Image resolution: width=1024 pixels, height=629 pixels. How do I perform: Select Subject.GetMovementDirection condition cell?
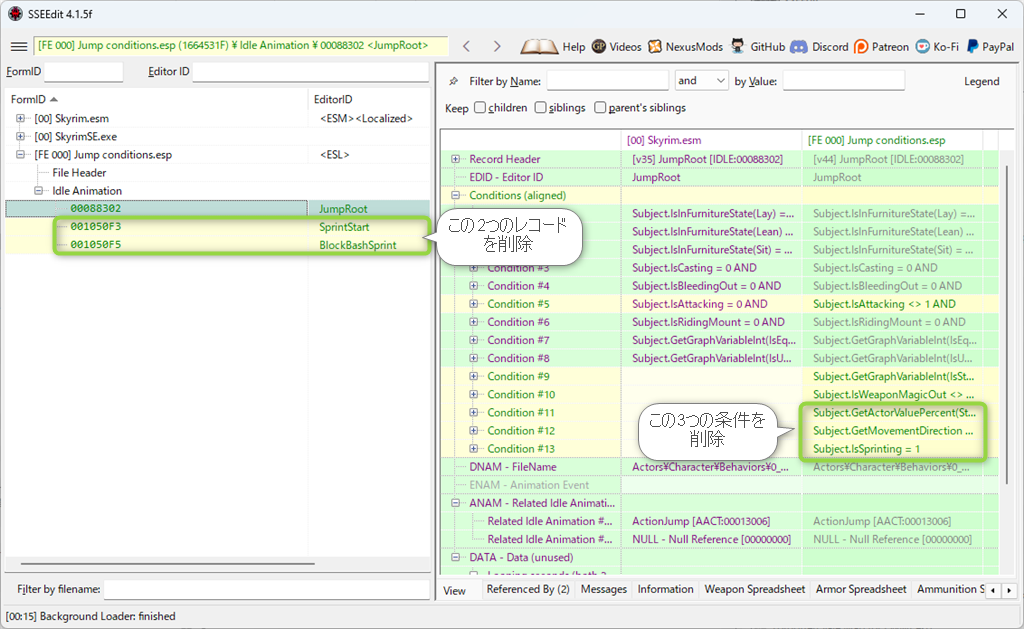tap(892, 430)
